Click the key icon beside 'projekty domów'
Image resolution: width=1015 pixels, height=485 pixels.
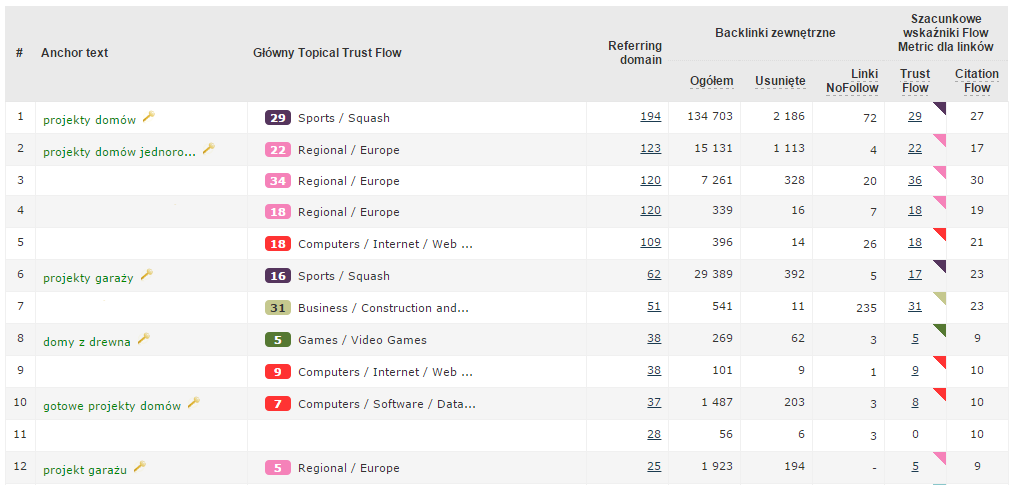[149, 117]
